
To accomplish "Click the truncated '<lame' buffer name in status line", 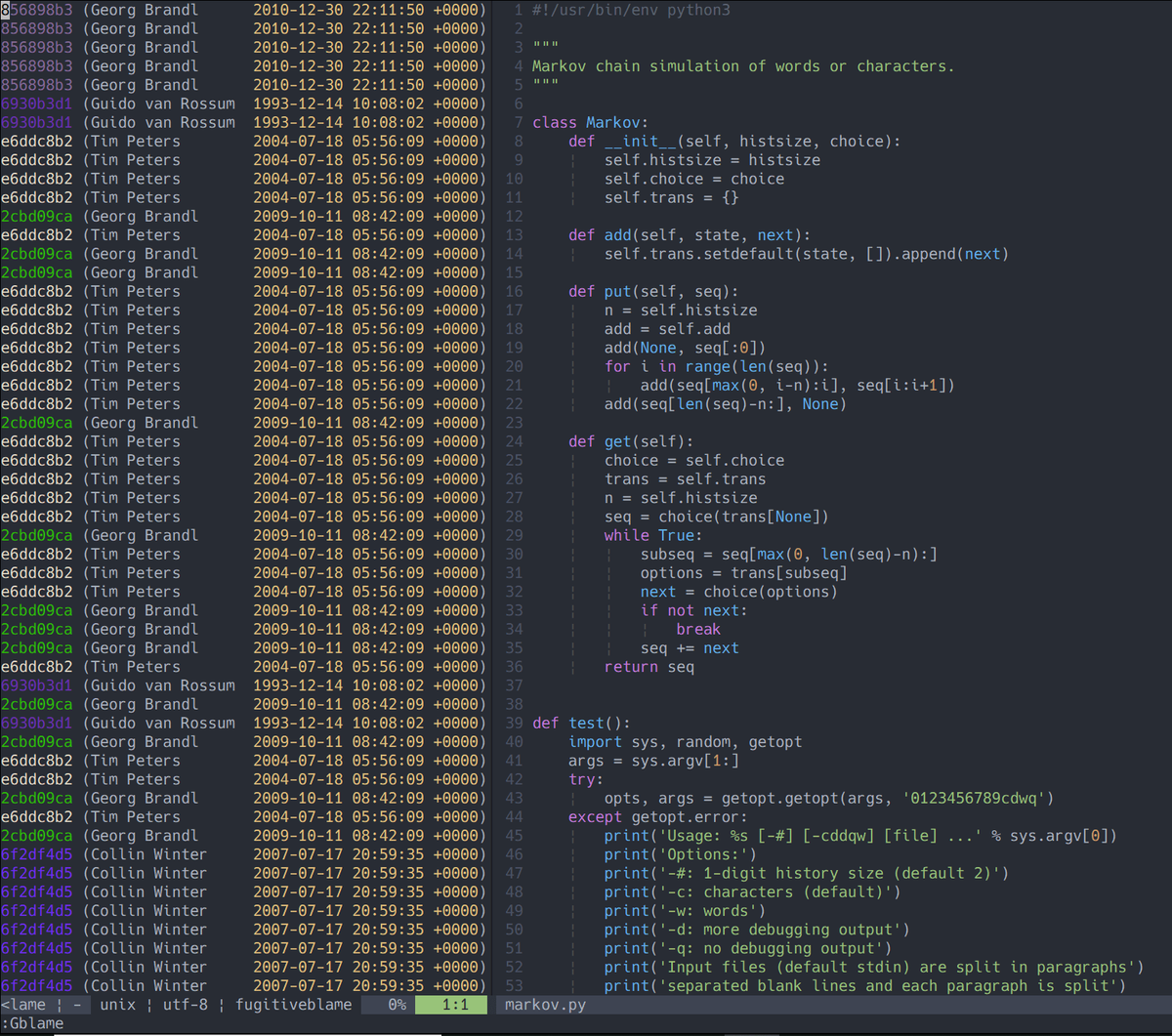I will (x=23, y=1004).
